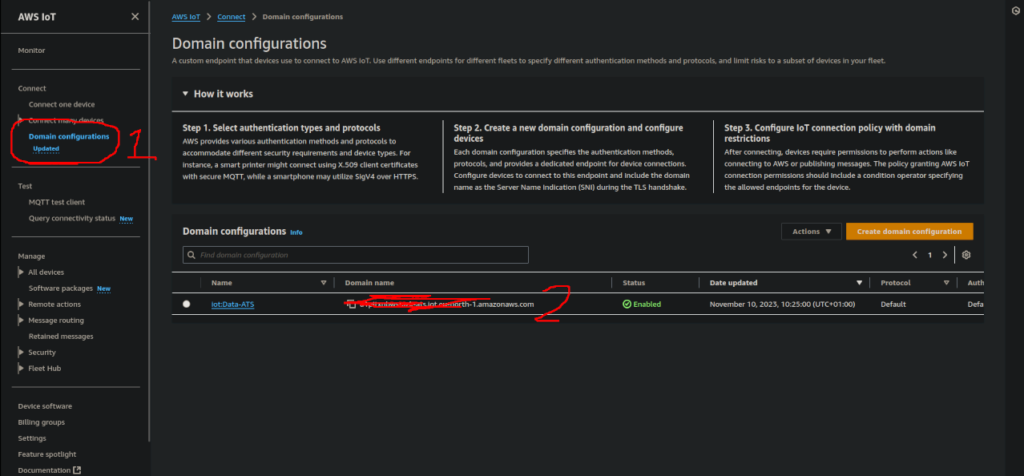Open Feature spotlight in sidebar
Screen dimensions: 1024x476
point(47,454)
